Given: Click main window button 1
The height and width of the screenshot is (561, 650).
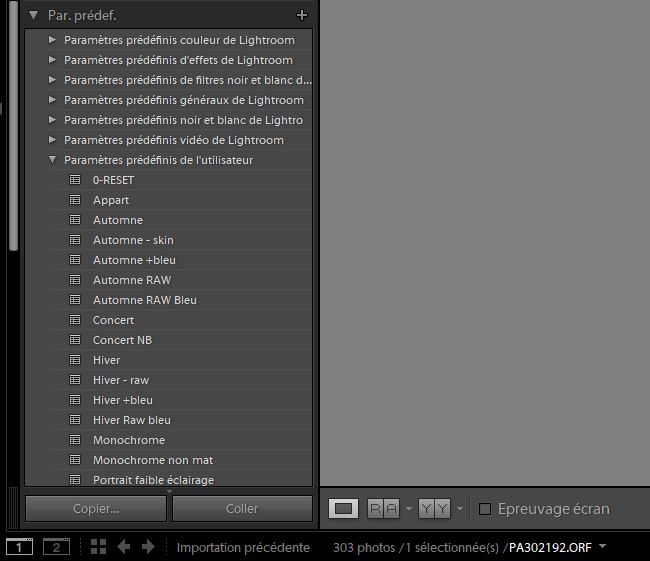Looking at the screenshot, I should tap(19, 547).
